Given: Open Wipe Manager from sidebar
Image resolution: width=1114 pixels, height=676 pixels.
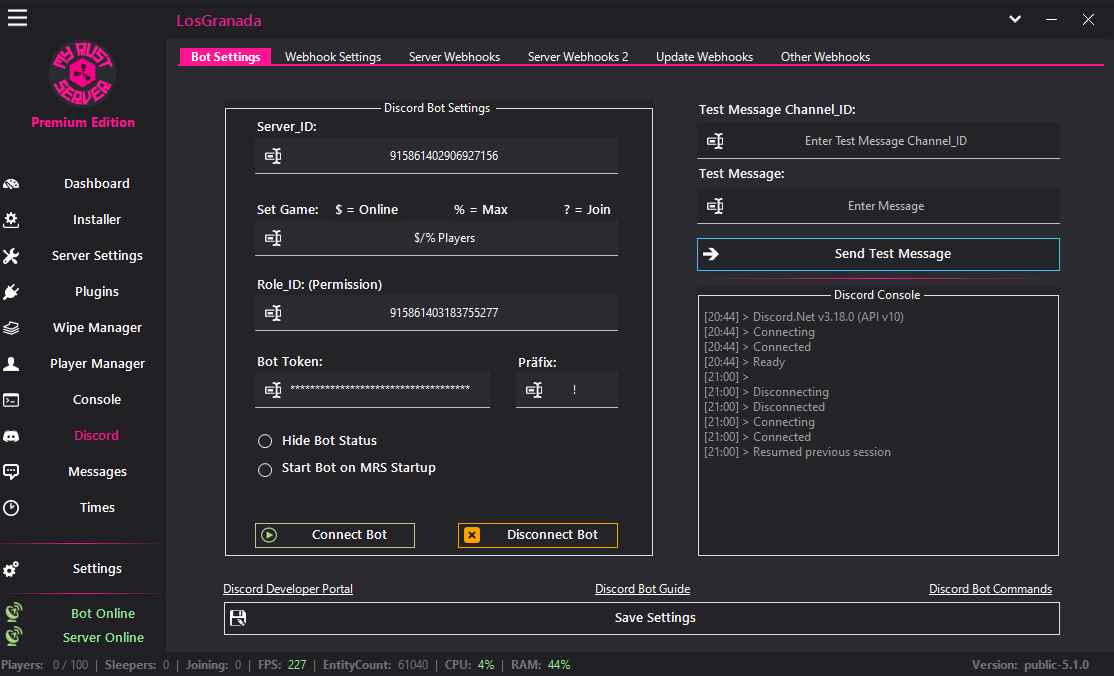Looking at the screenshot, I should coord(97,328).
